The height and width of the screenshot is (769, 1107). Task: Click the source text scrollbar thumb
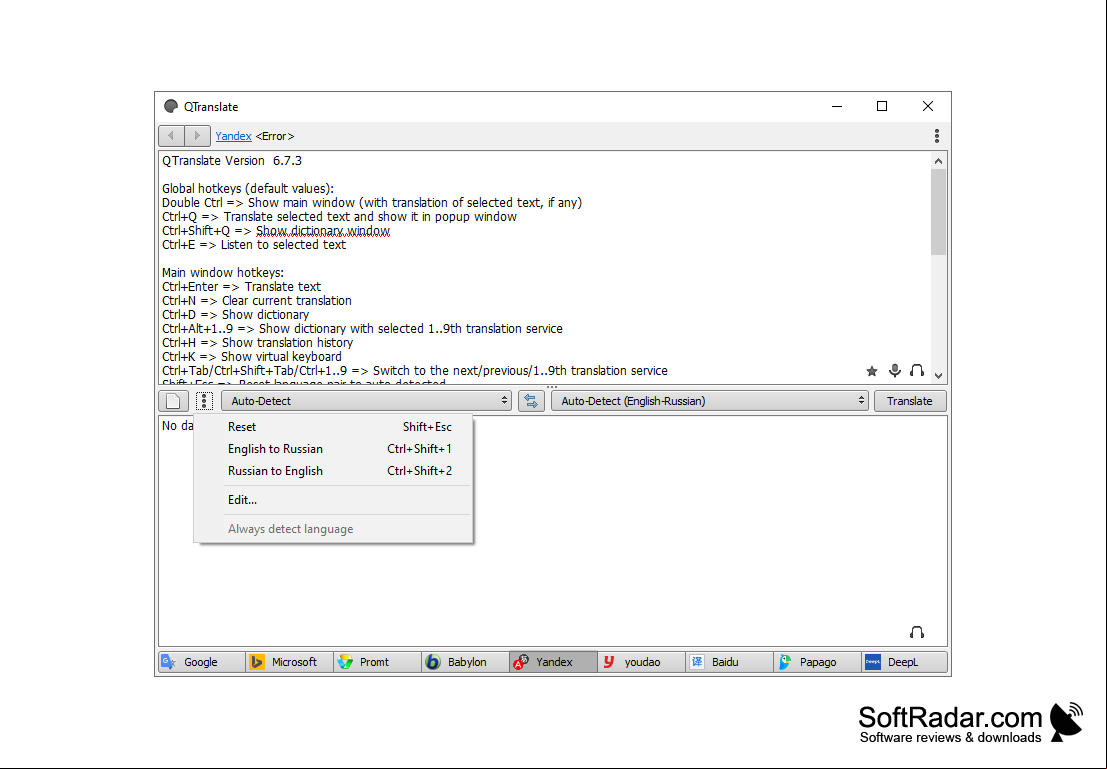click(x=938, y=212)
